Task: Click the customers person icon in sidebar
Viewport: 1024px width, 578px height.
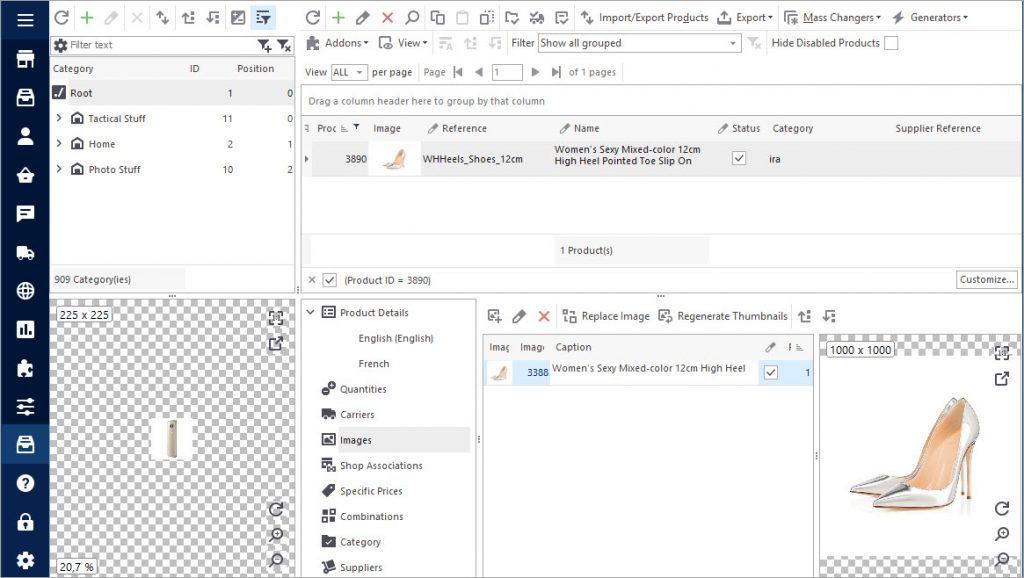Action: click(25, 137)
